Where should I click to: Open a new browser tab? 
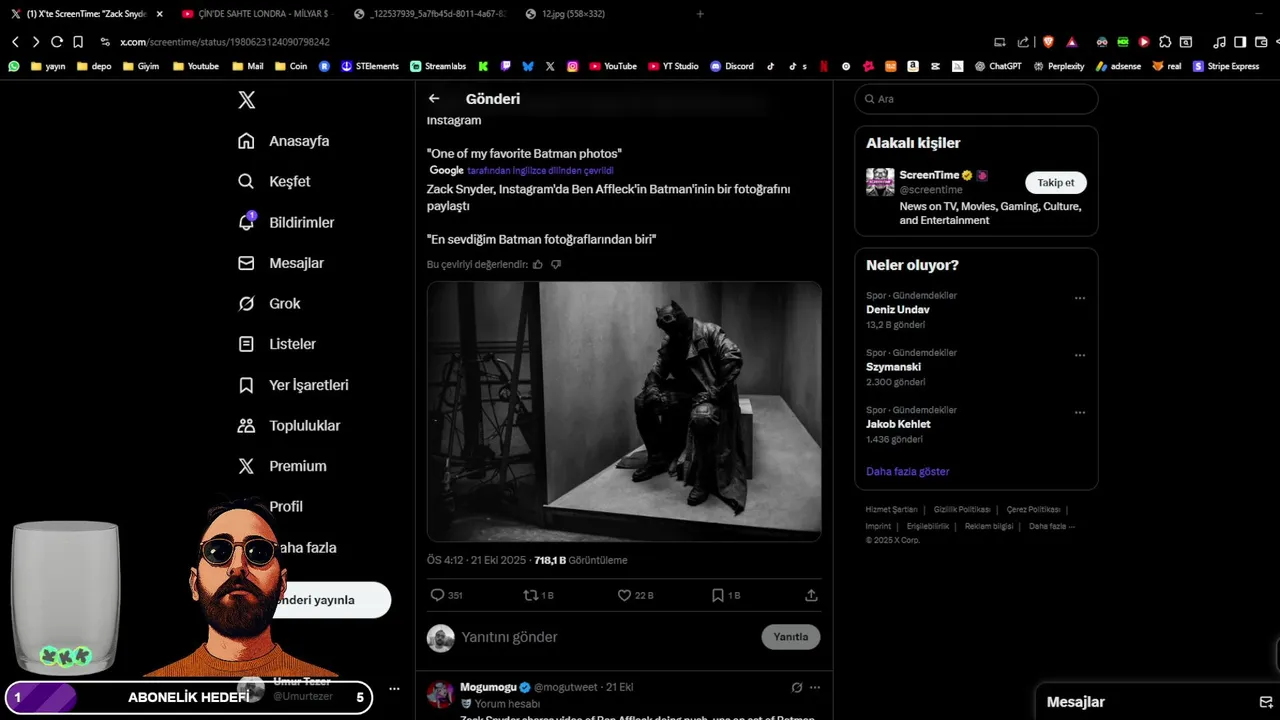click(x=700, y=14)
